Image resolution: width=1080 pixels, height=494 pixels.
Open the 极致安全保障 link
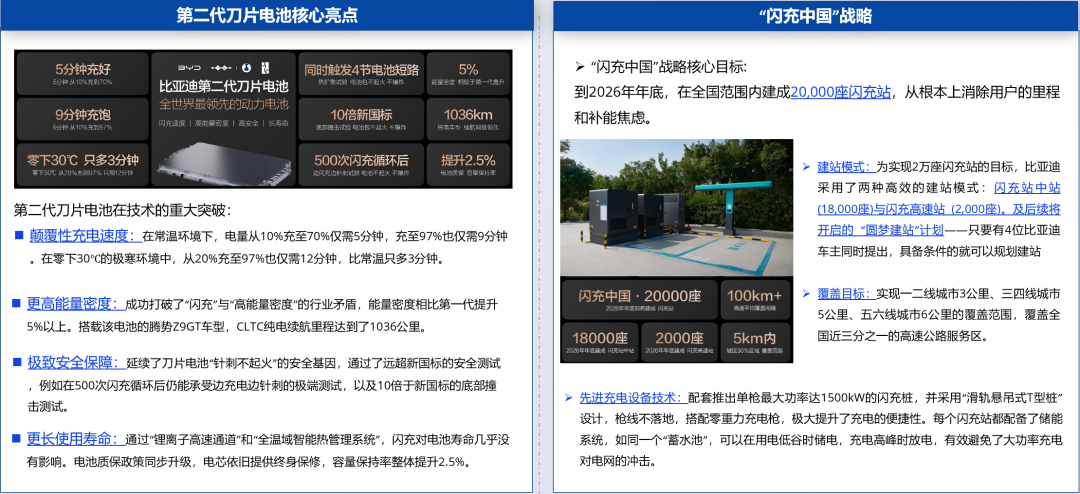pos(76,362)
